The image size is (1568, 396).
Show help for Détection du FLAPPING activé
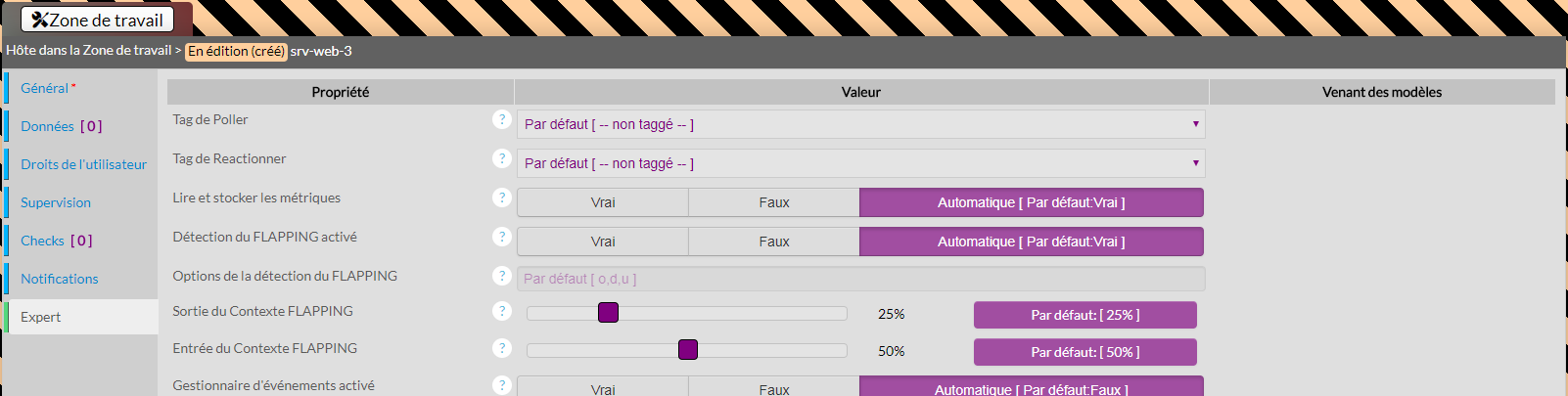[x=502, y=237]
